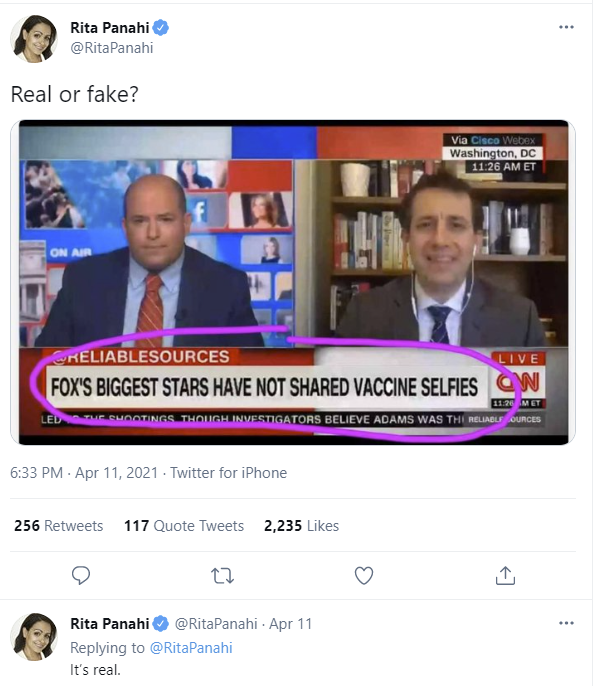Screen dimensions: 604x686
Task: Retweet using the arrows icon
Action: [x=223, y=576]
